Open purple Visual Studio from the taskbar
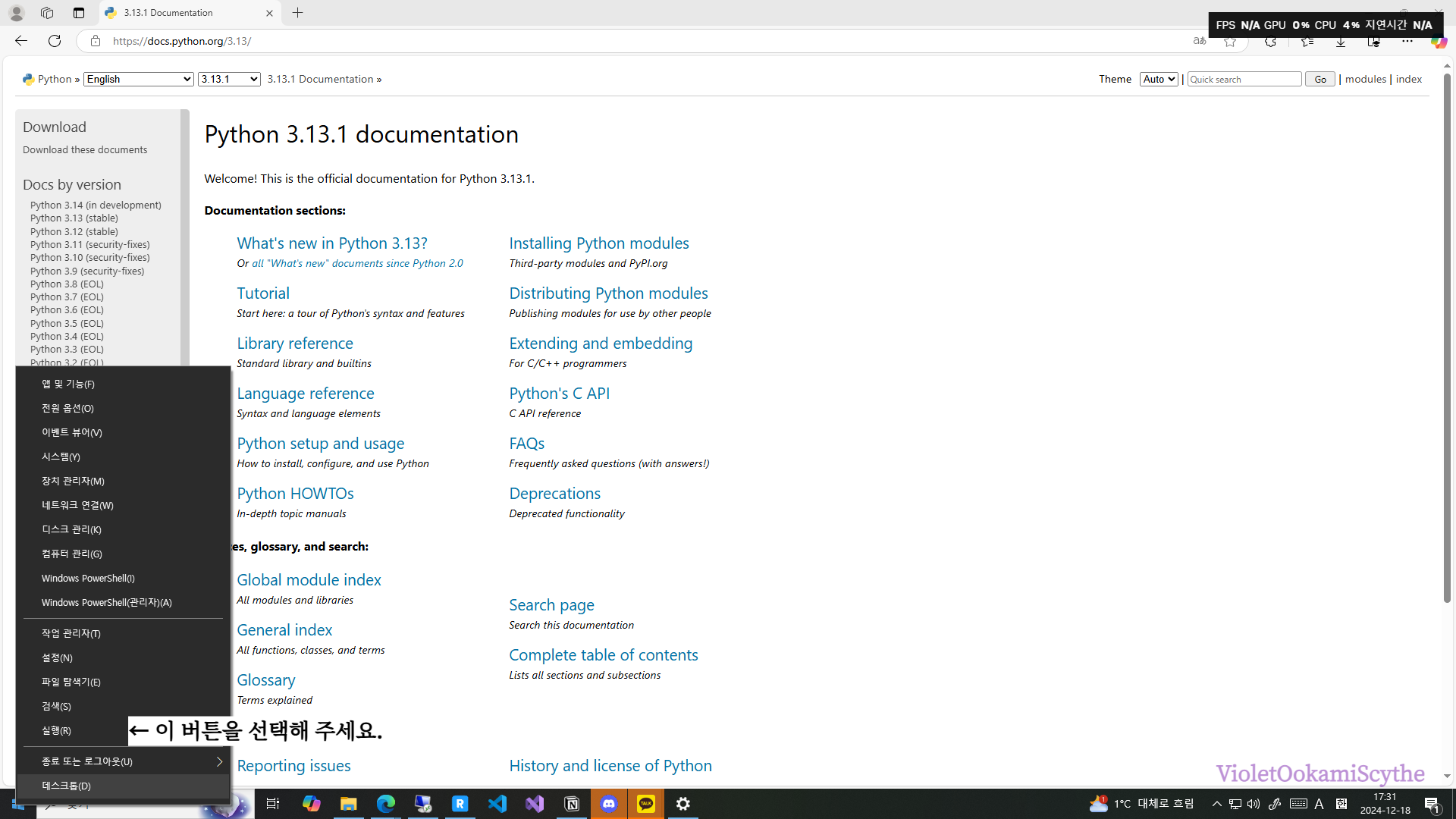The image size is (1456, 819). coord(535,804)
